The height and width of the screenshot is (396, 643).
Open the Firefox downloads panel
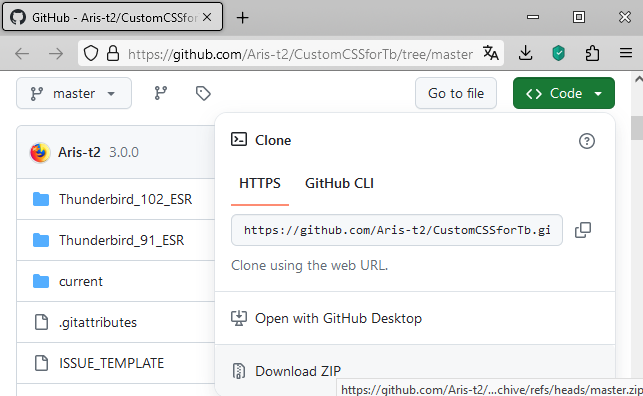click(x=525, y=53)
